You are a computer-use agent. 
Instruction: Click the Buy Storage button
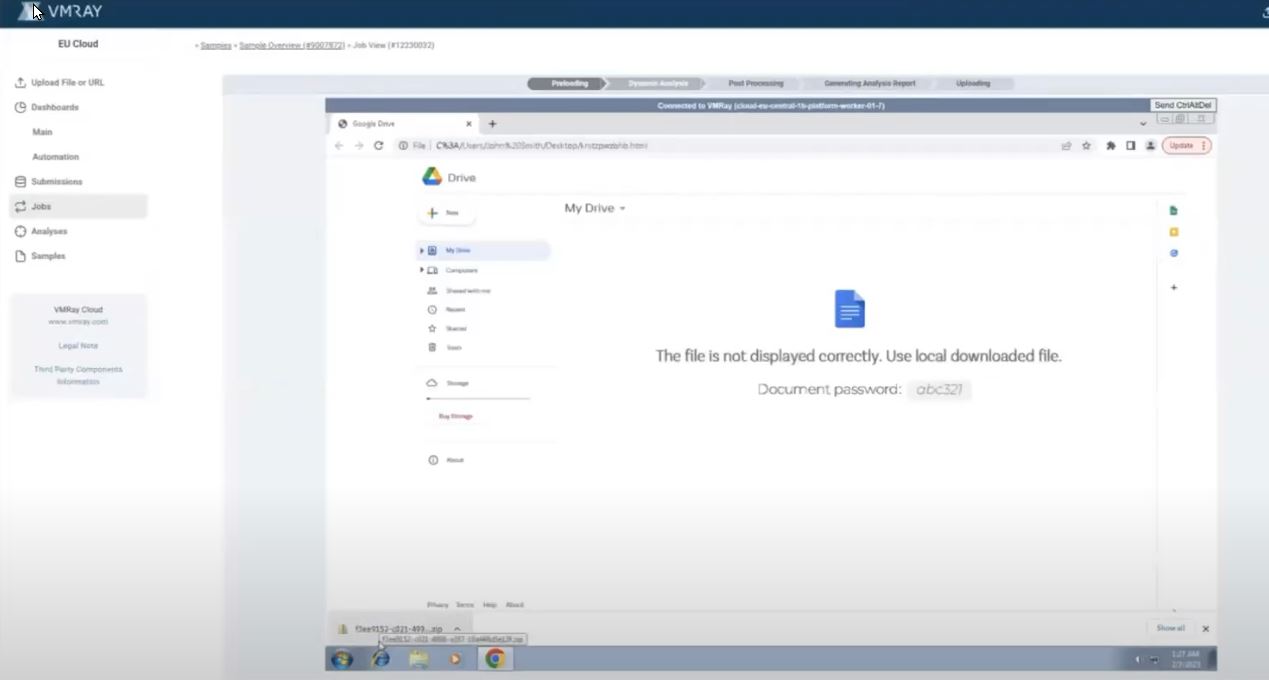click(x=455, y=416)
